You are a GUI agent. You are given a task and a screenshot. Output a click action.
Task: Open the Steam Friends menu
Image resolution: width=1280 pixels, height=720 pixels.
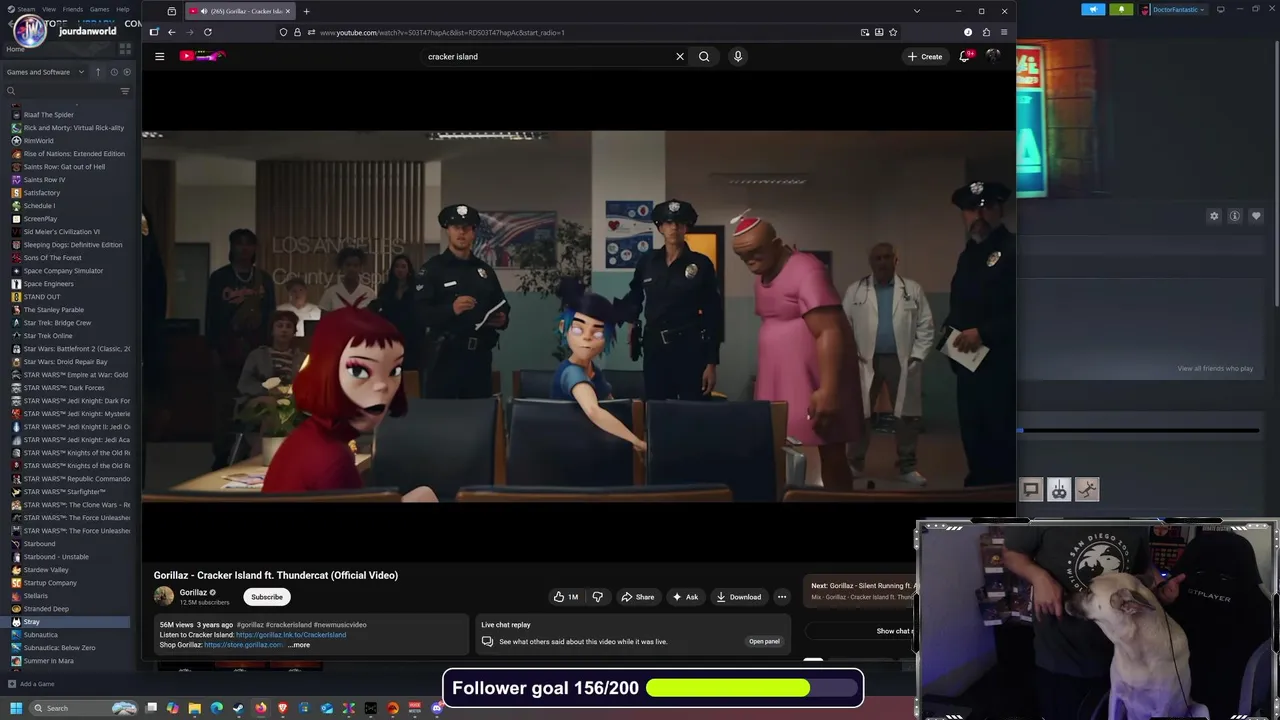pyautogui.click(x=73, y=9)
